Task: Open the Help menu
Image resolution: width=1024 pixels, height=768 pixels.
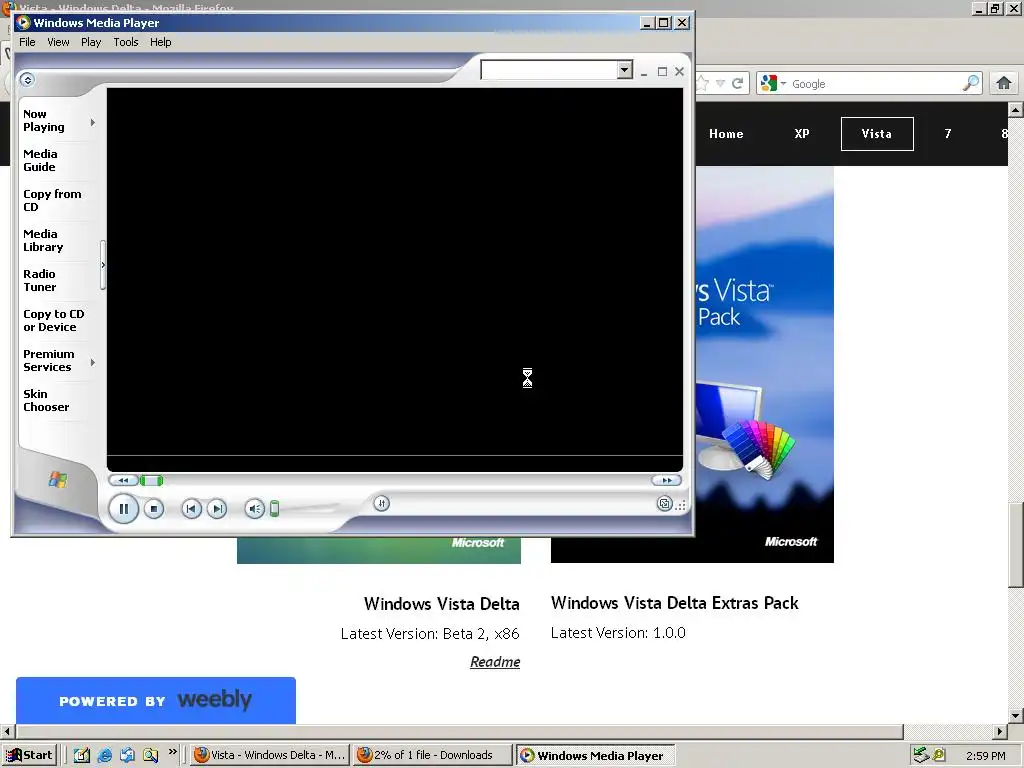Action: [x=161, y=42]
